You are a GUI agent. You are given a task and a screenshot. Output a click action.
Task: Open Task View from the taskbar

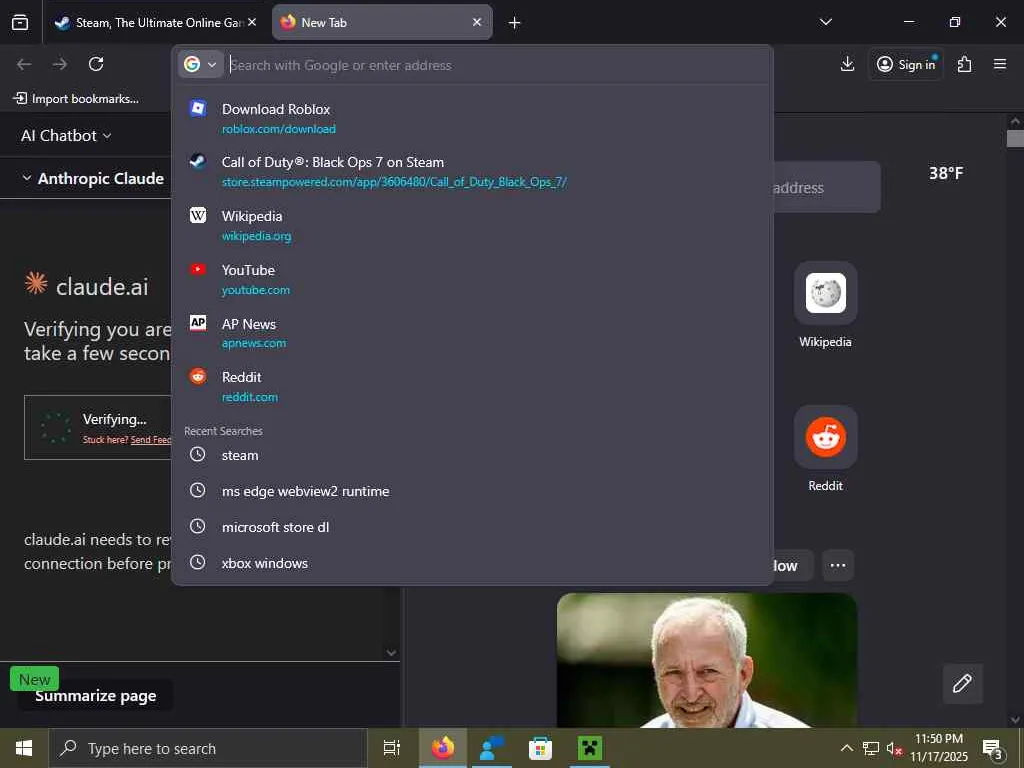pyautogui.click(x=391, y=748)
